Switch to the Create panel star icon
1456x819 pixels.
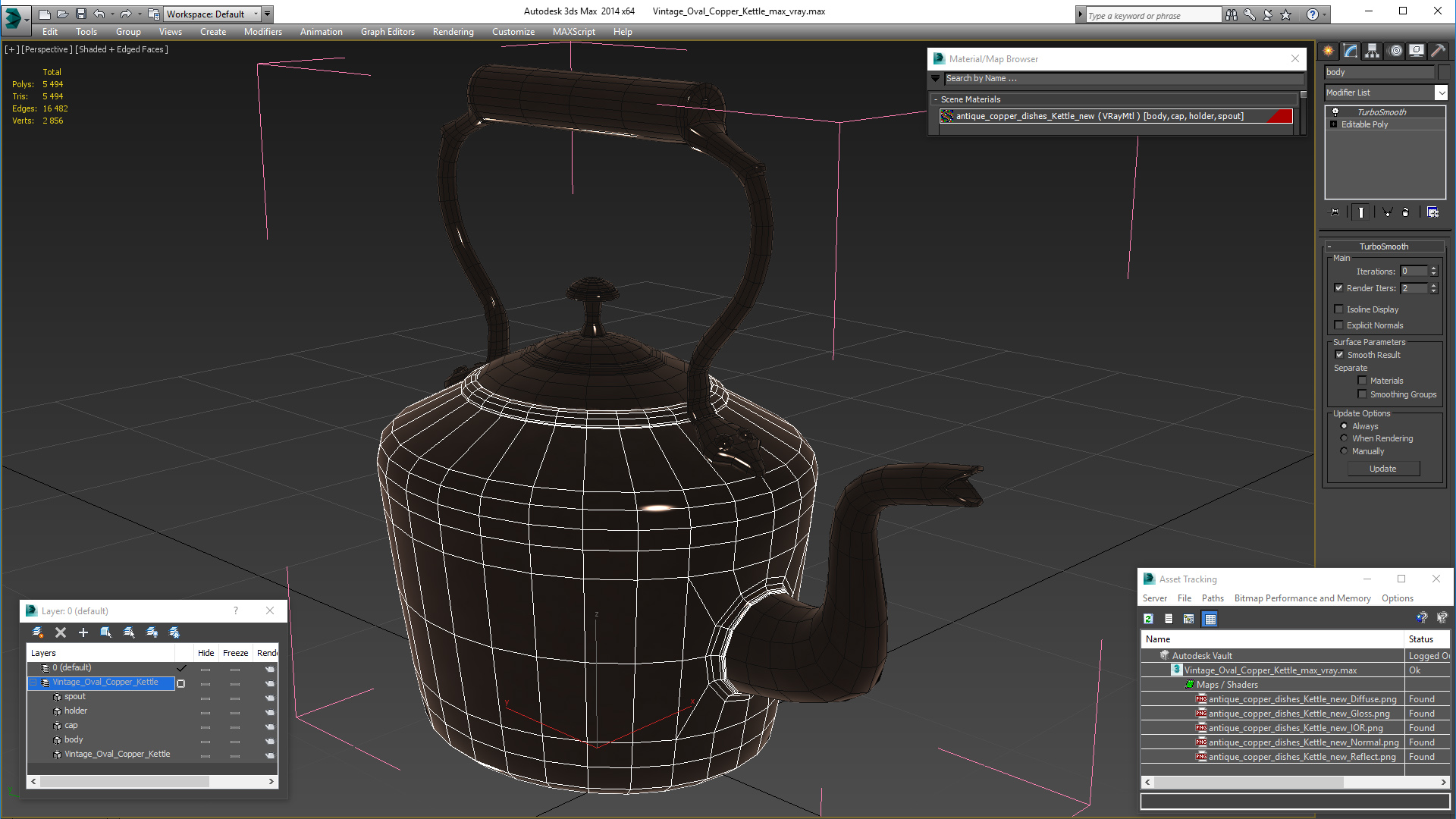pyautogui.click(x=1329, y=51)
